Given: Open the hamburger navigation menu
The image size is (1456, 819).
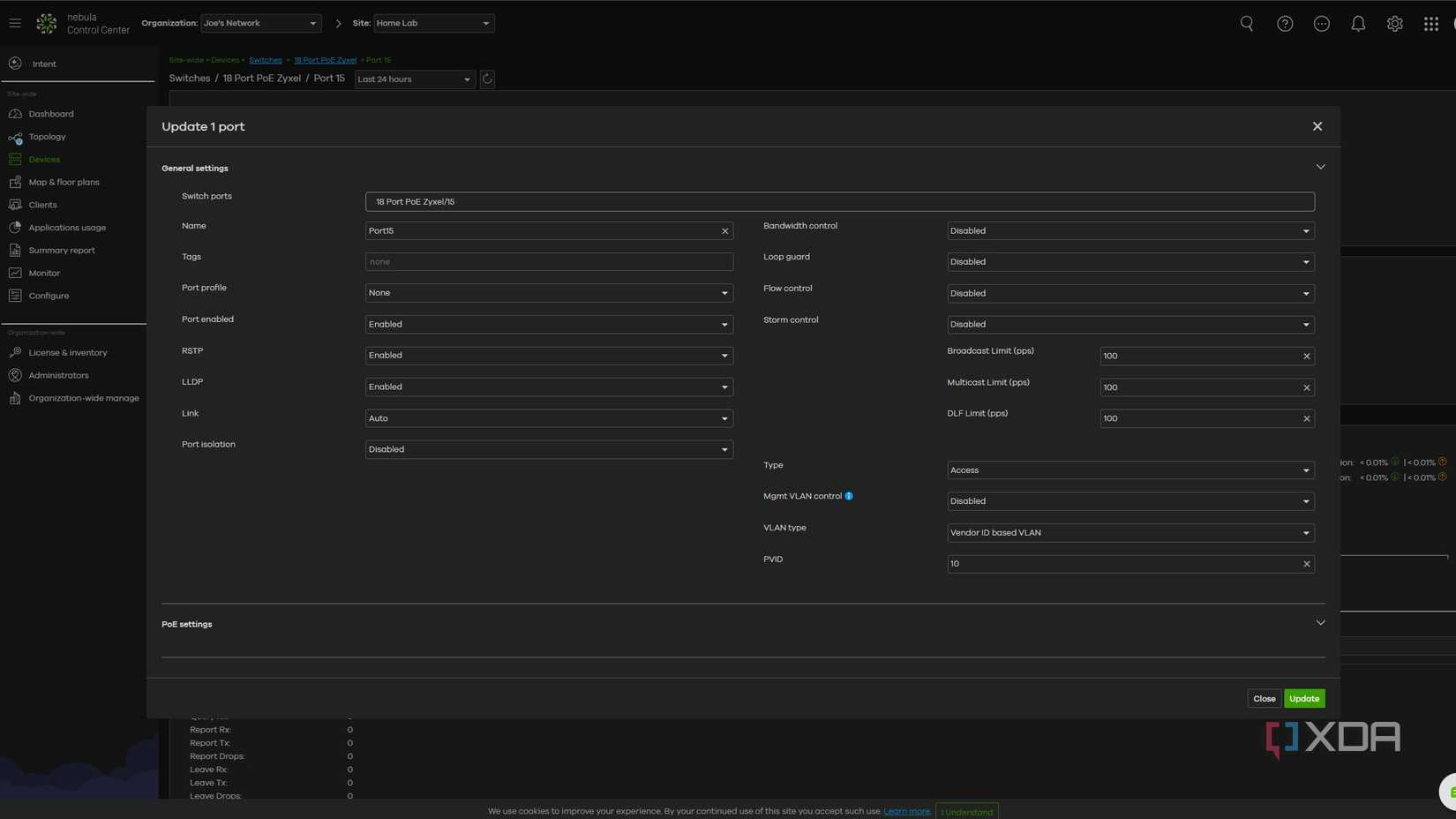Looking at the screenshot, I should tap(15, 23).
